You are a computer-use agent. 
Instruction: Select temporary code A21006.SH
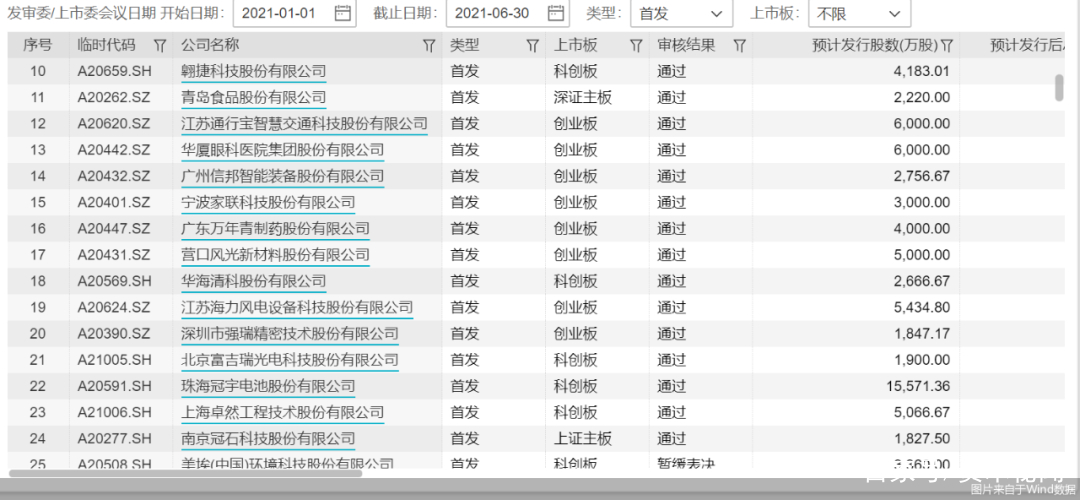click(114, 412)
